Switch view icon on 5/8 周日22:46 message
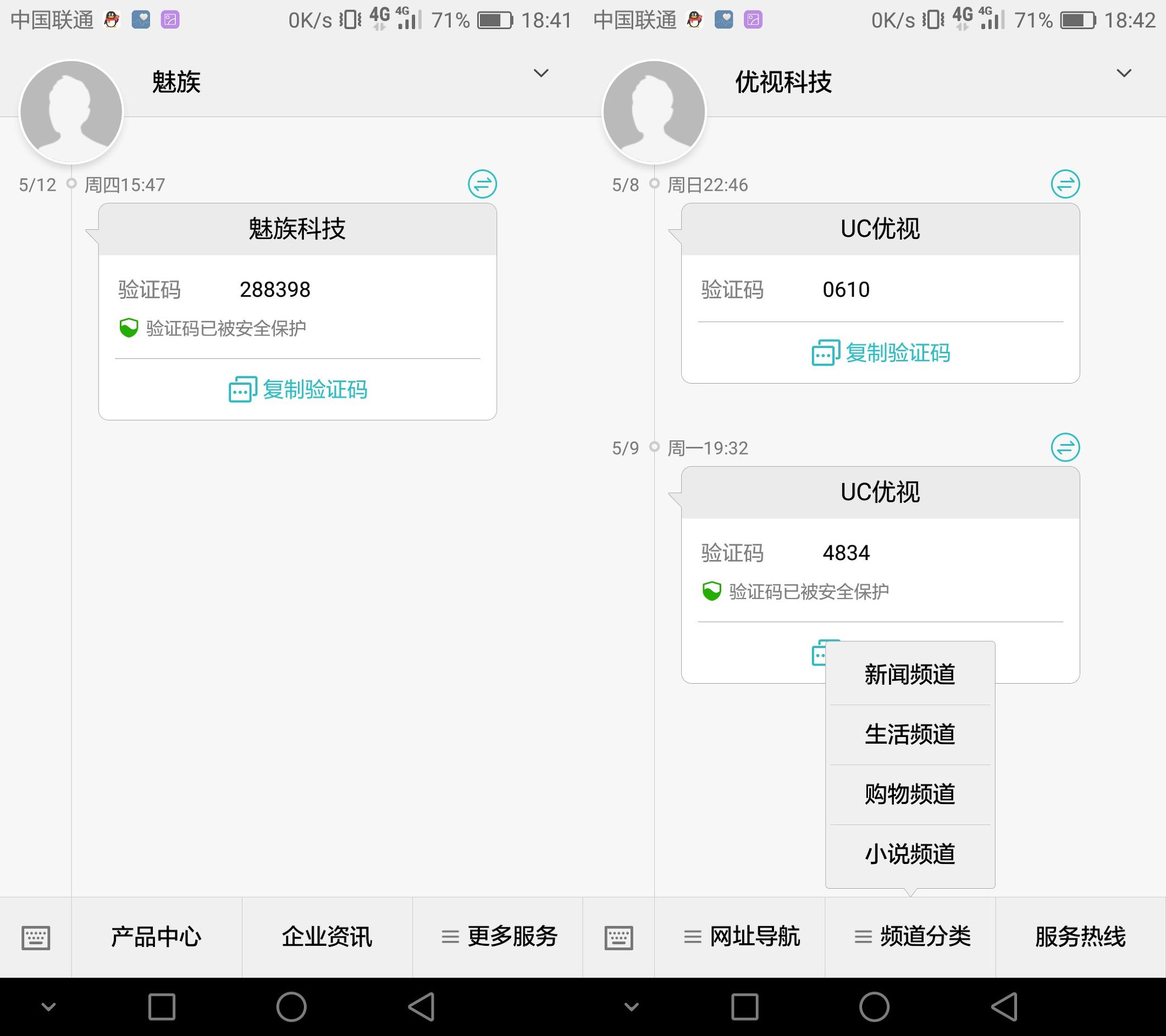The width and height of the screenshot is (1166, 1036). click(1065, 184)
